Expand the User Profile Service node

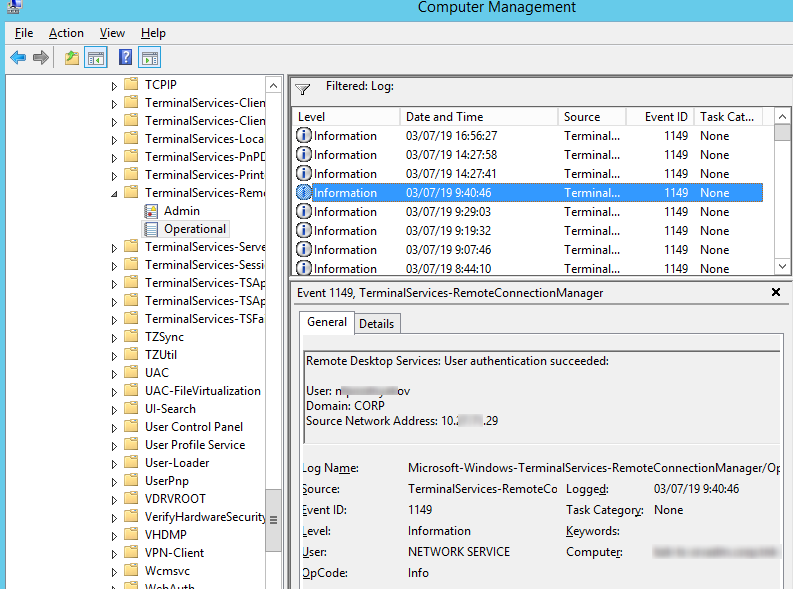coord(114,446)
